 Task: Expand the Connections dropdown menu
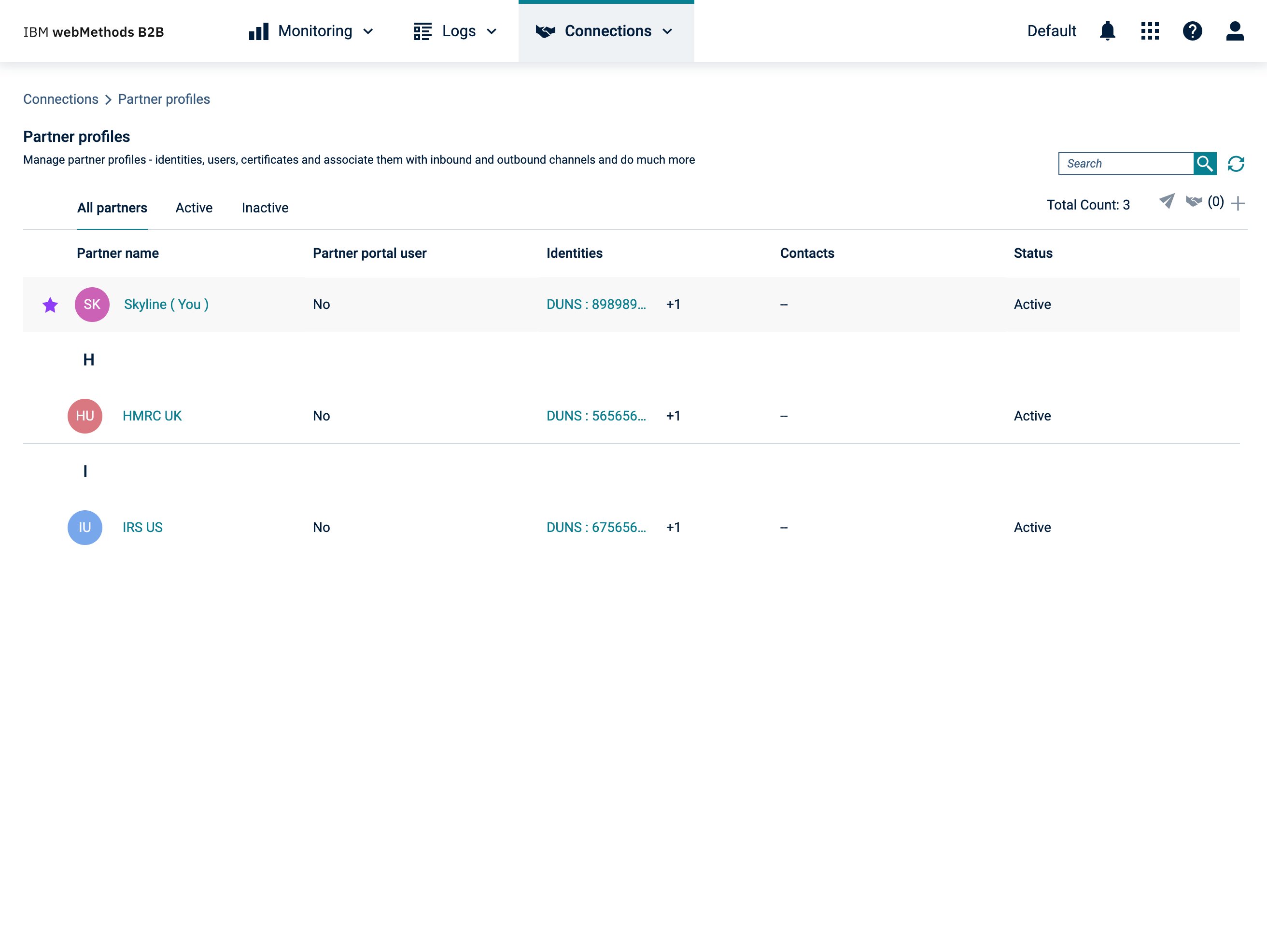(x=667, y=31)
